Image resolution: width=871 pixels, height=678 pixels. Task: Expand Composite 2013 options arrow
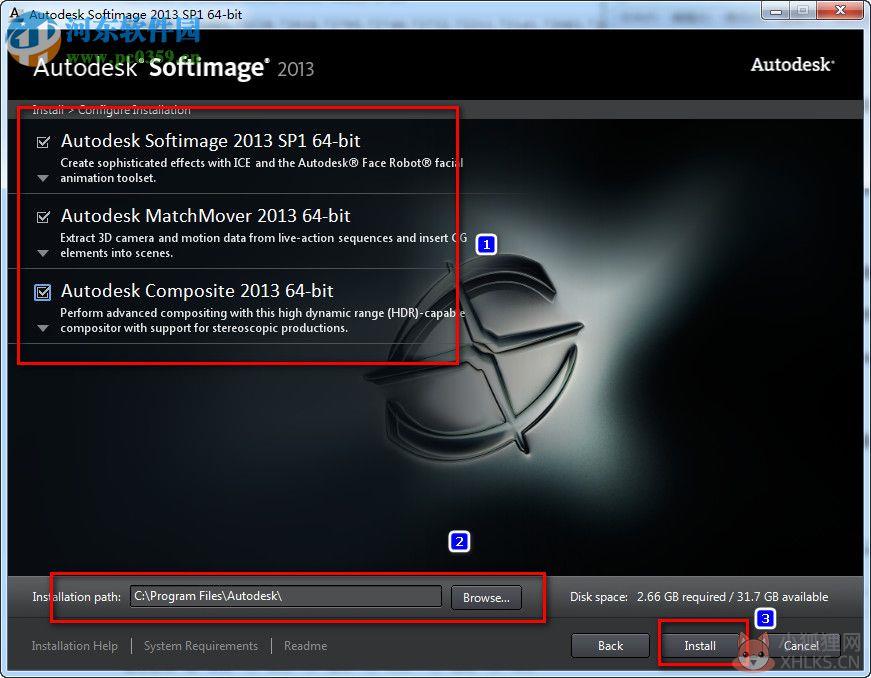[43, 328]
